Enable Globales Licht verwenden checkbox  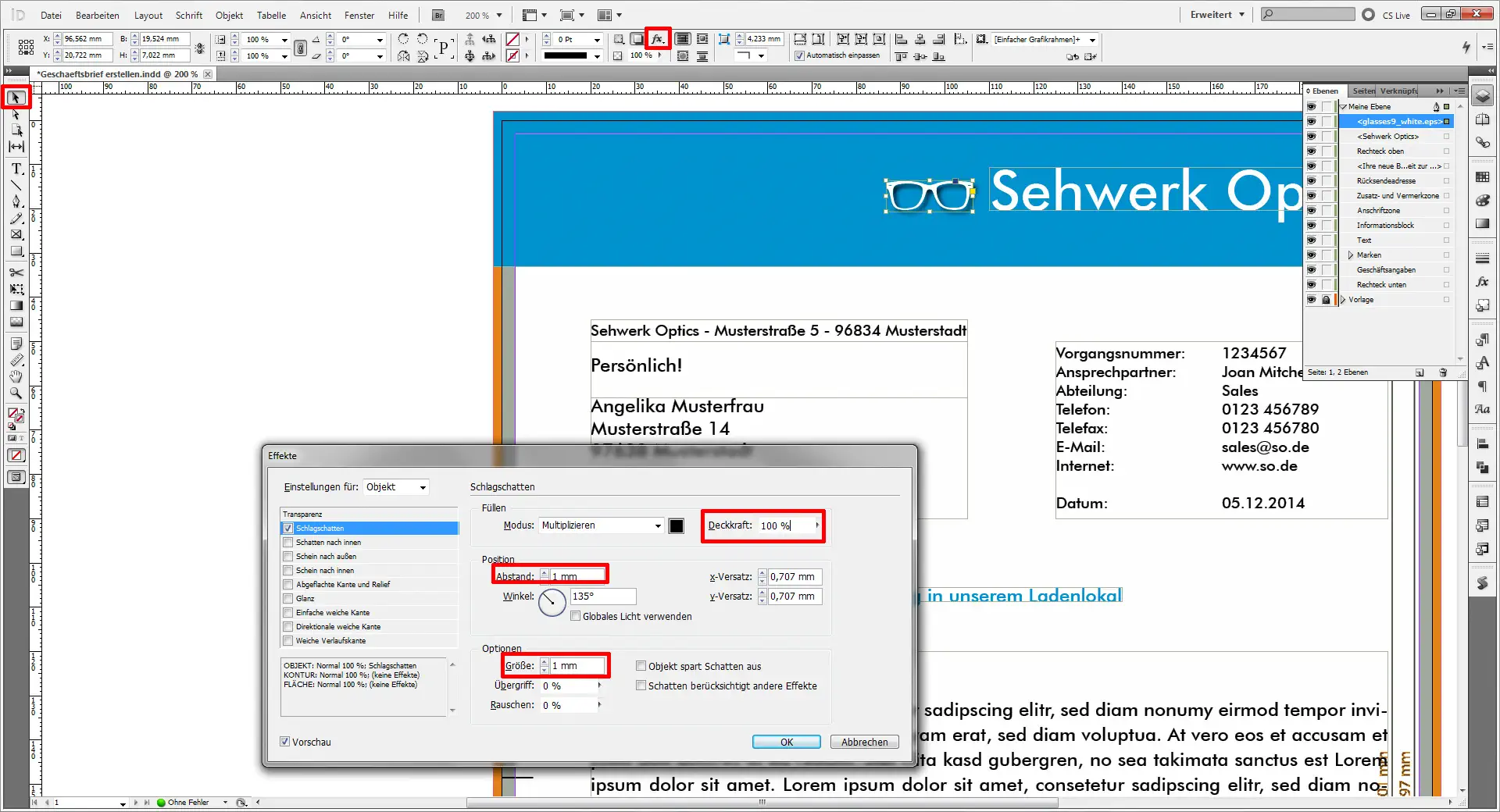point(576,616)
